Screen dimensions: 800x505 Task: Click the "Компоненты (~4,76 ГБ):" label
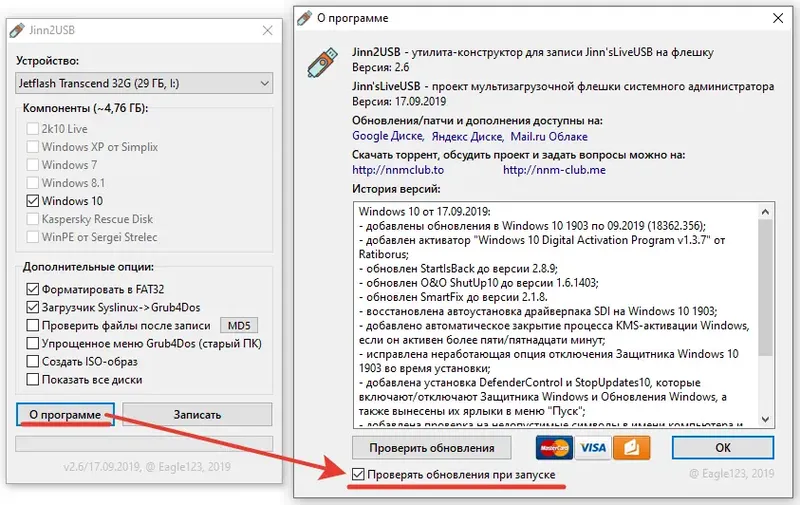coord(85,108)
